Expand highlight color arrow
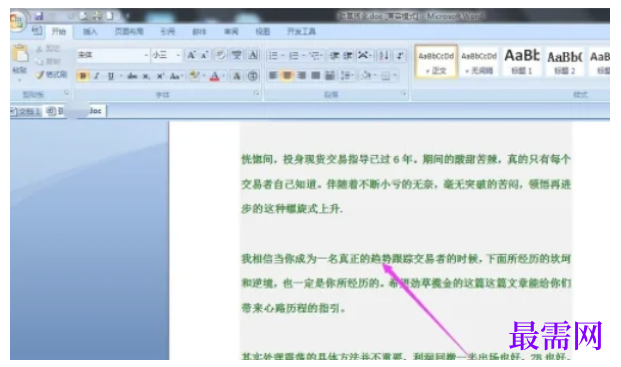 (x=204, y=76)
